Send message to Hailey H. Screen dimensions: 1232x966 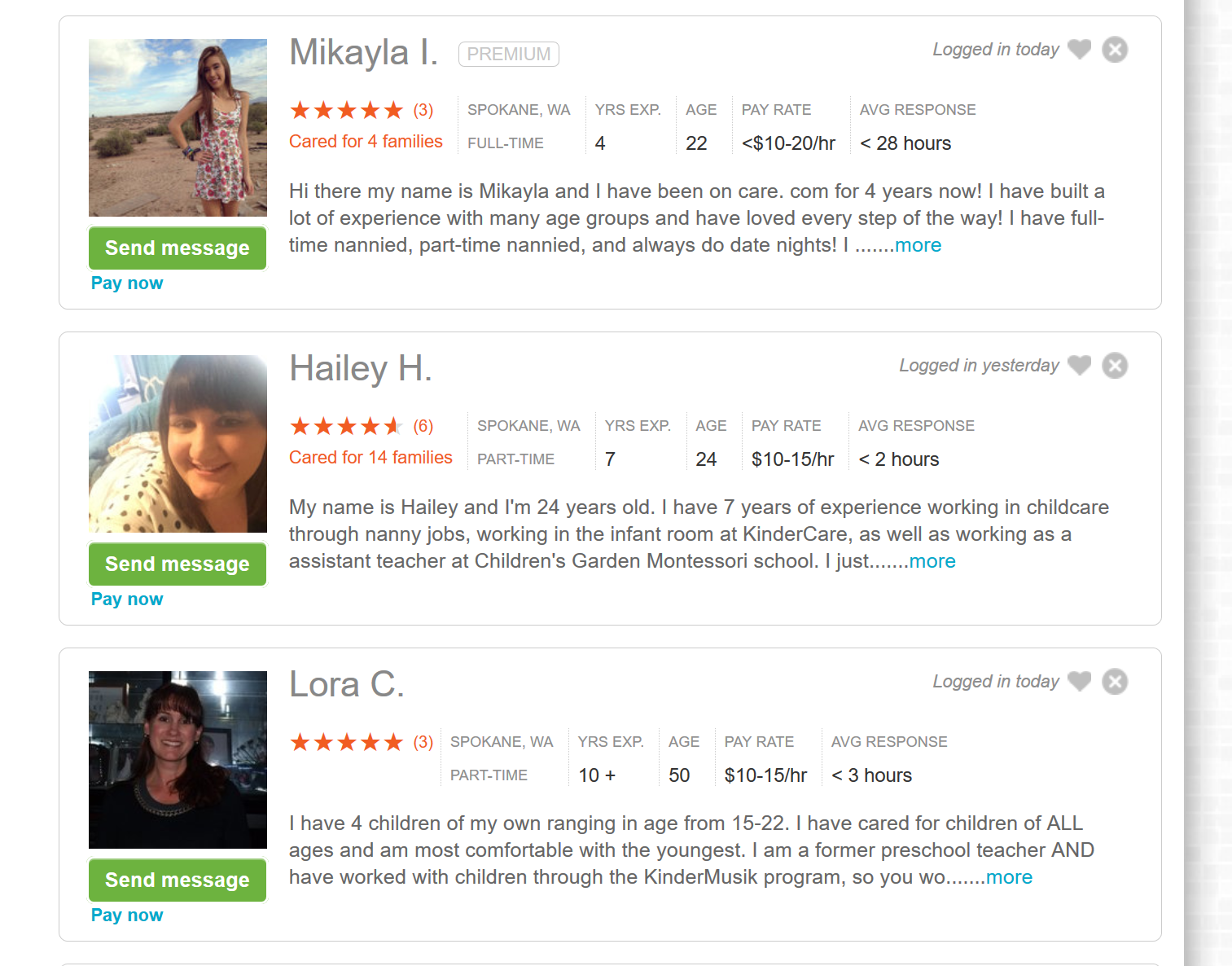(178, 564)
